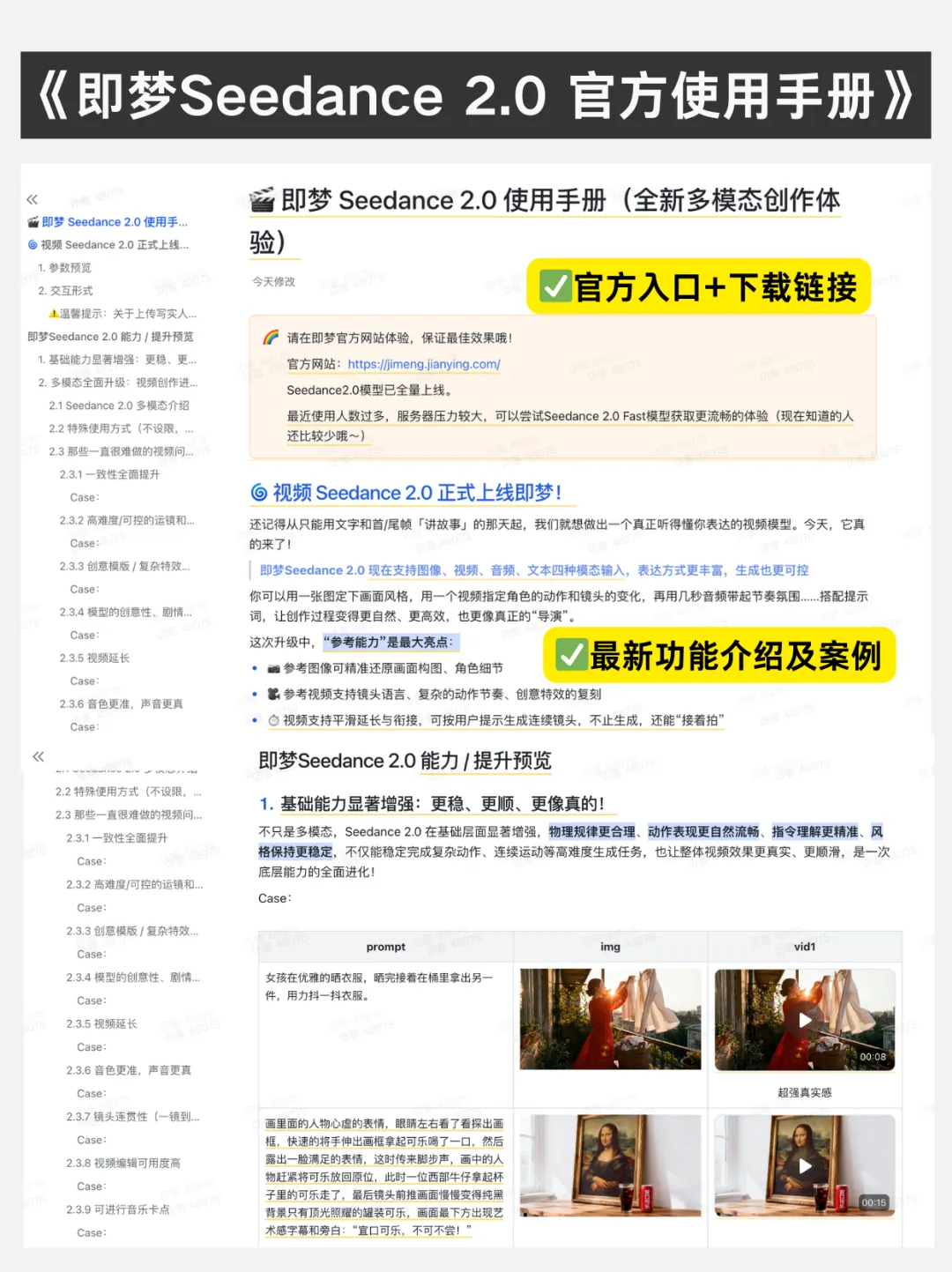This screenshot has width=952, height=1272.
Task: Click the highlighted phrase 物理规律更合理
Action: pos(592,831)
